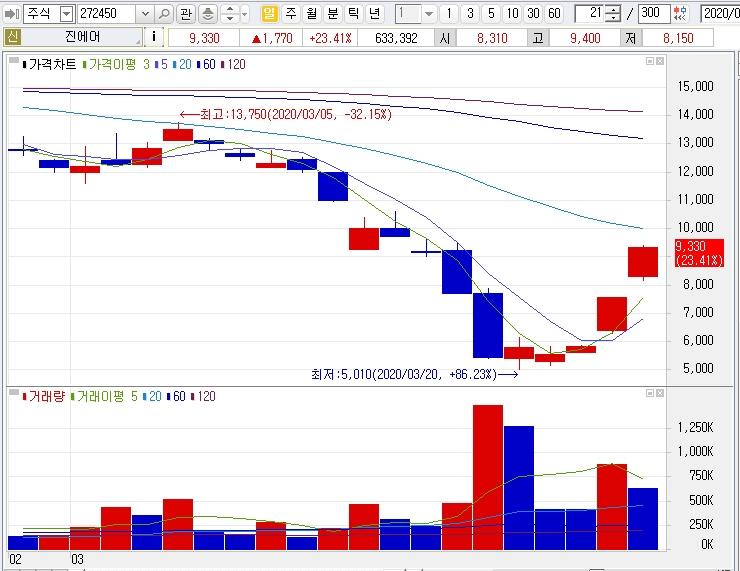
Task: Click the 거래량 volume legend label
Action: tap(43, 396)
